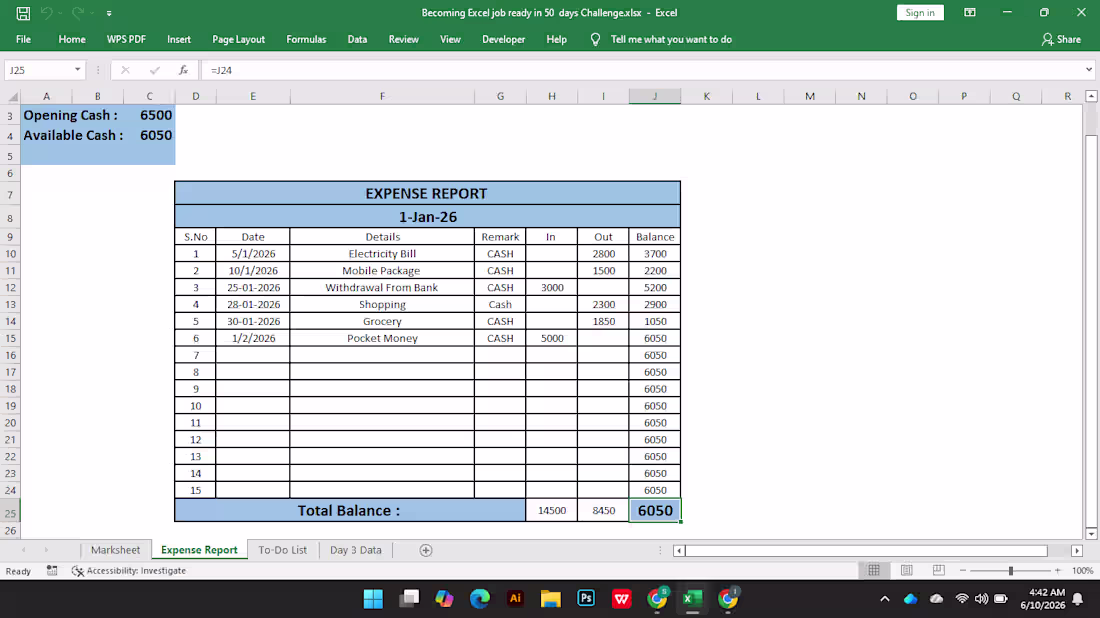The image size is (1100, 618).
Task: Click the Save icon in title bar
Action: pos(23,13)
